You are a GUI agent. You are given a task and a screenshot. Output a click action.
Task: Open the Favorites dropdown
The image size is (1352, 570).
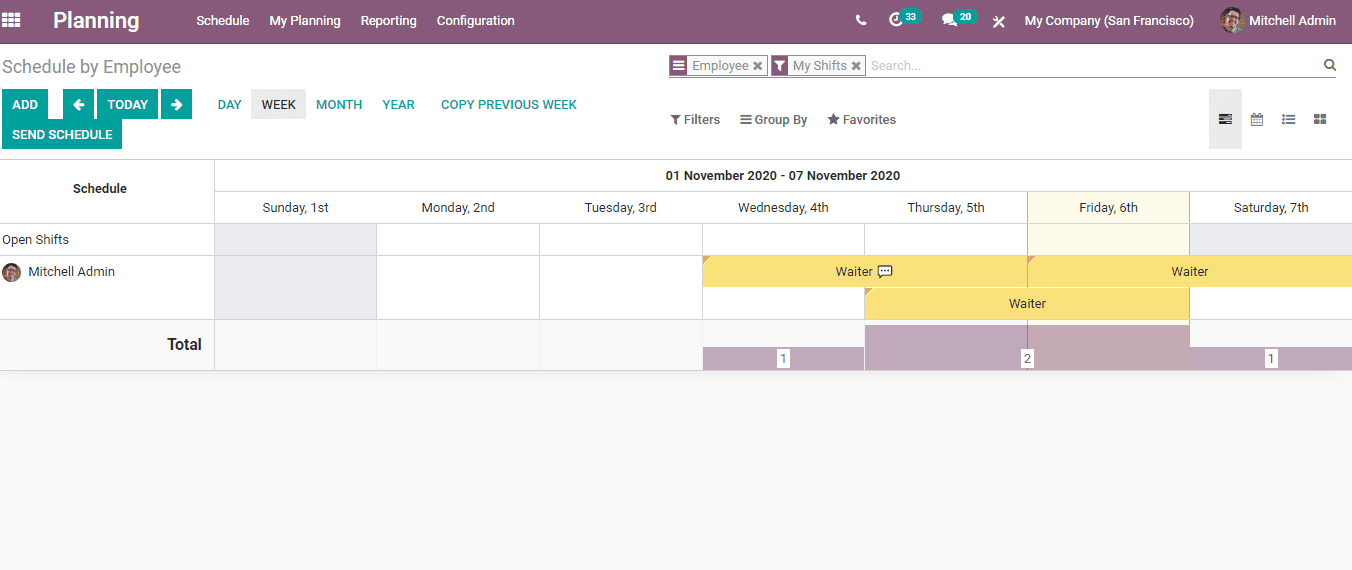pos(861,119)
